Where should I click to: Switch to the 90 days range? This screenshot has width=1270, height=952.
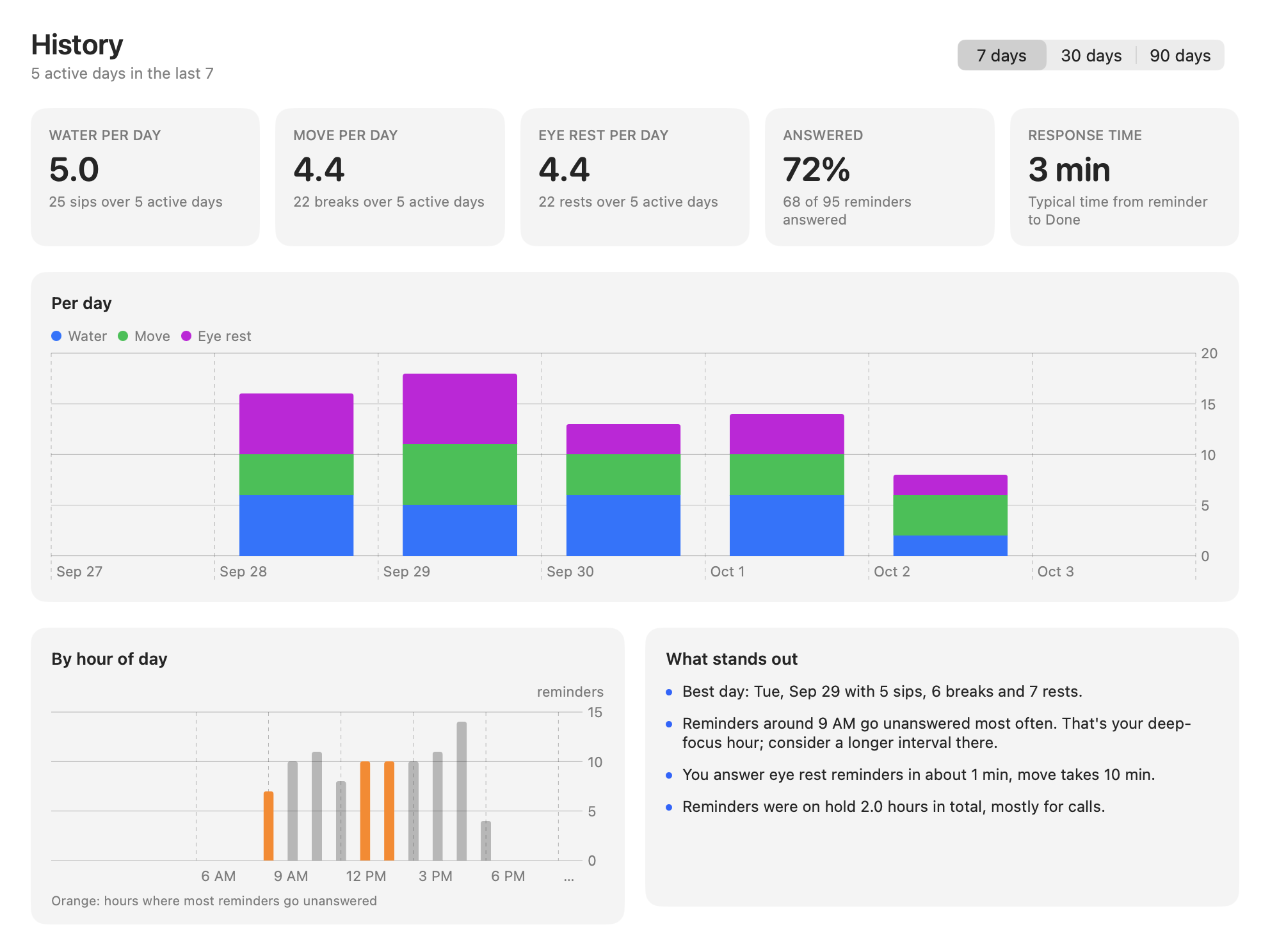1180,56
